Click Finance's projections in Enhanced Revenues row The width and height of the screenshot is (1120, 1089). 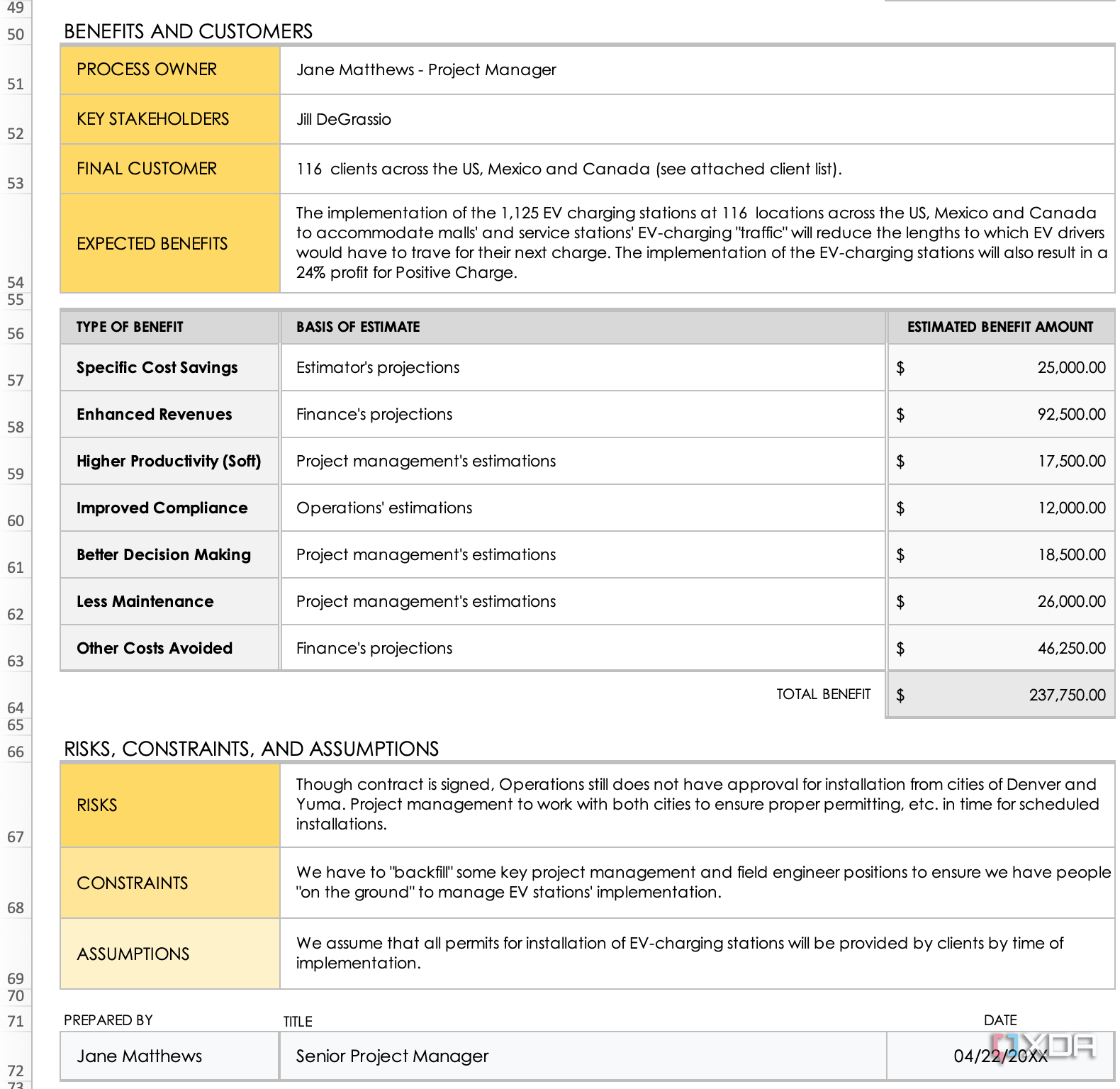click(x=583, y=414)
